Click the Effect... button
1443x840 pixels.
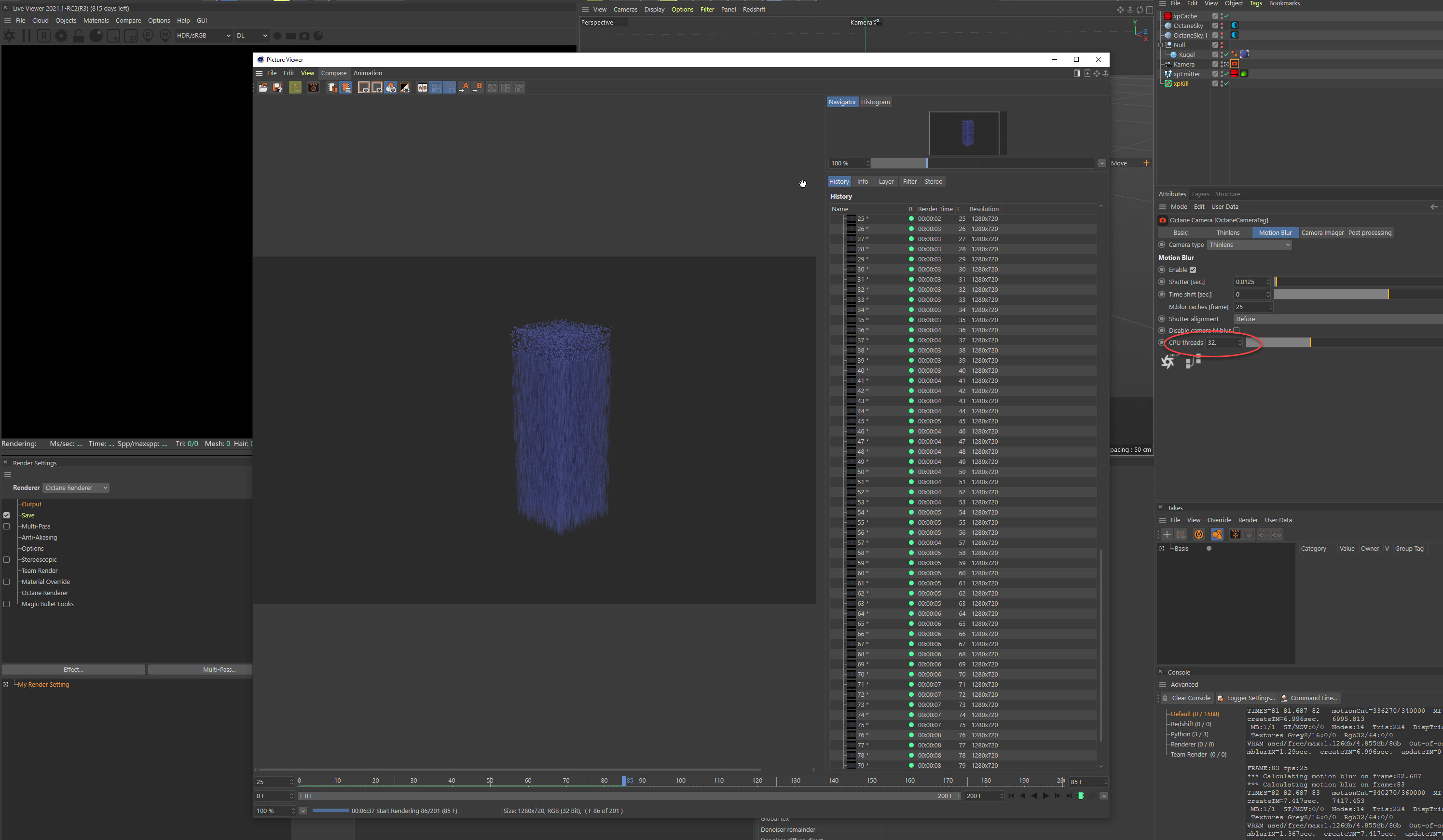[73, 669]
